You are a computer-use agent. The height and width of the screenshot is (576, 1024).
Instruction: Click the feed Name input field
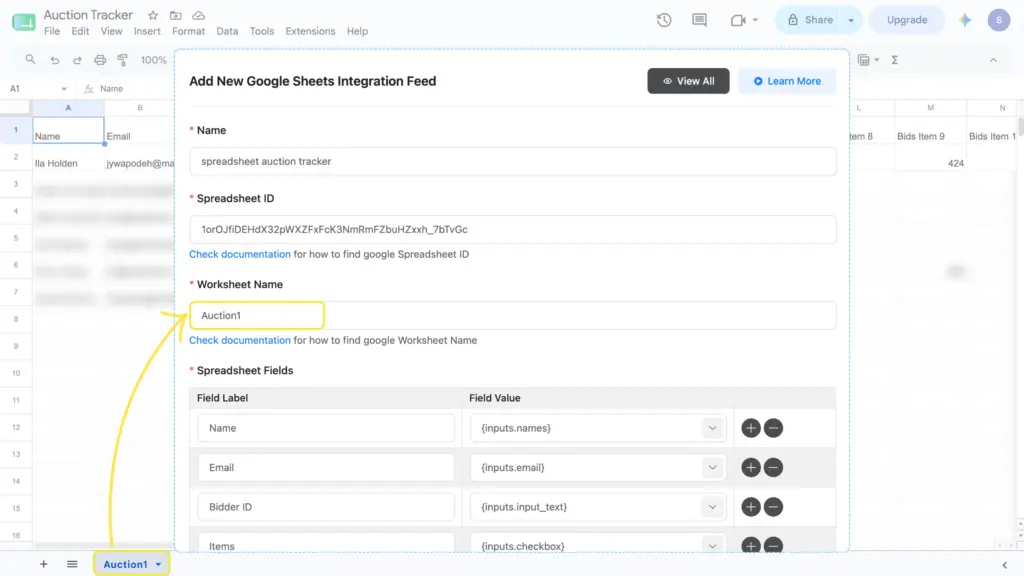point(513,161)
